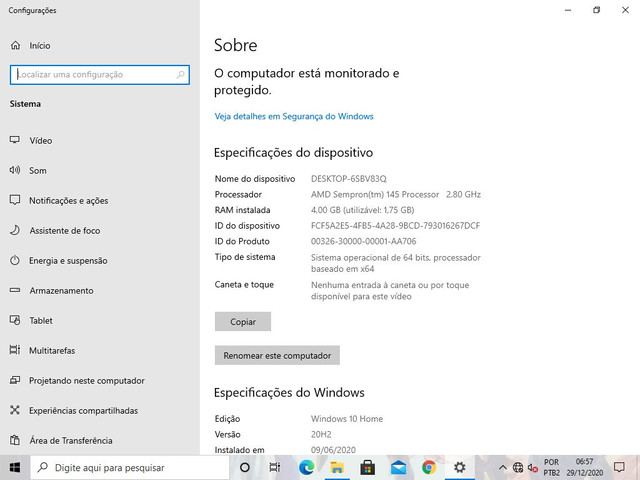
Task: Click AMD Sempron(tm) 145 Processor text
Action: point(375,195)
